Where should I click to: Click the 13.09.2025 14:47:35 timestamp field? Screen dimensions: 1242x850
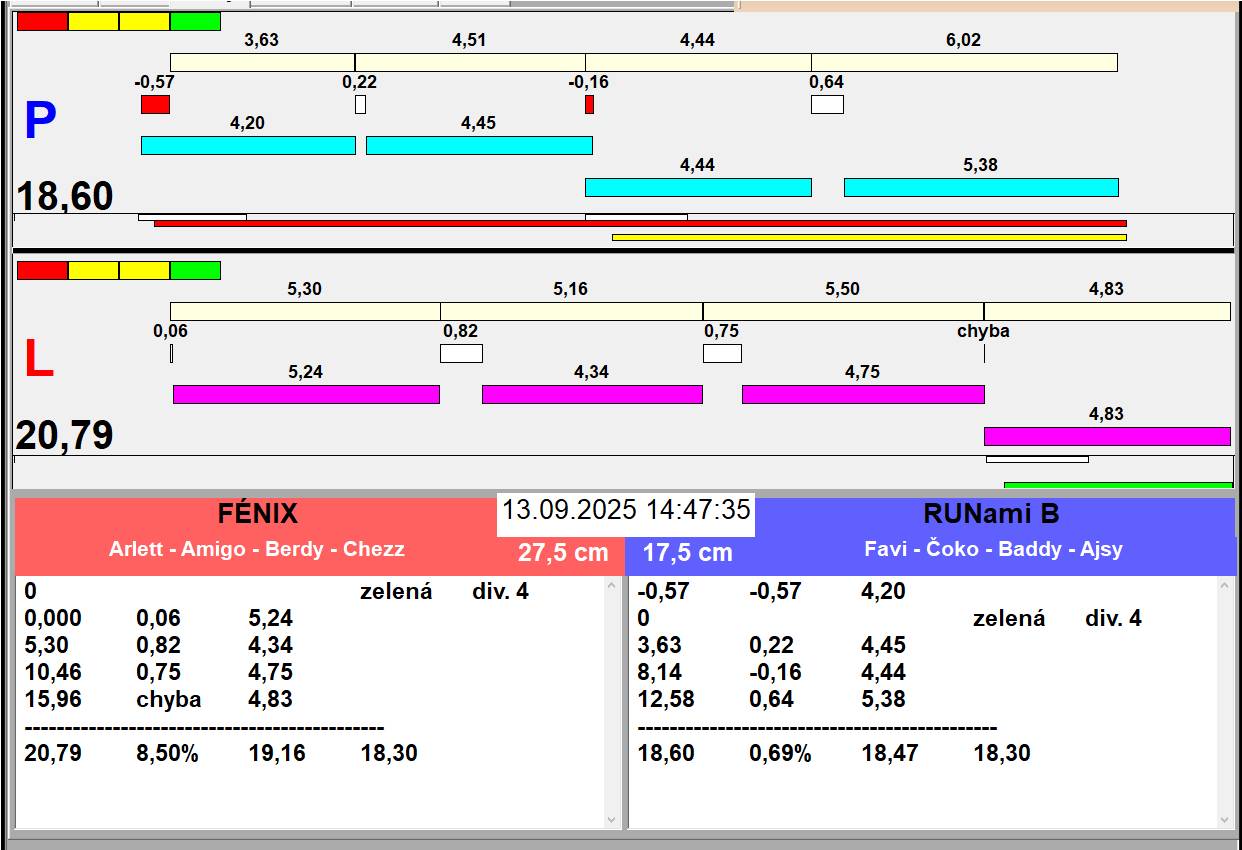626,510
